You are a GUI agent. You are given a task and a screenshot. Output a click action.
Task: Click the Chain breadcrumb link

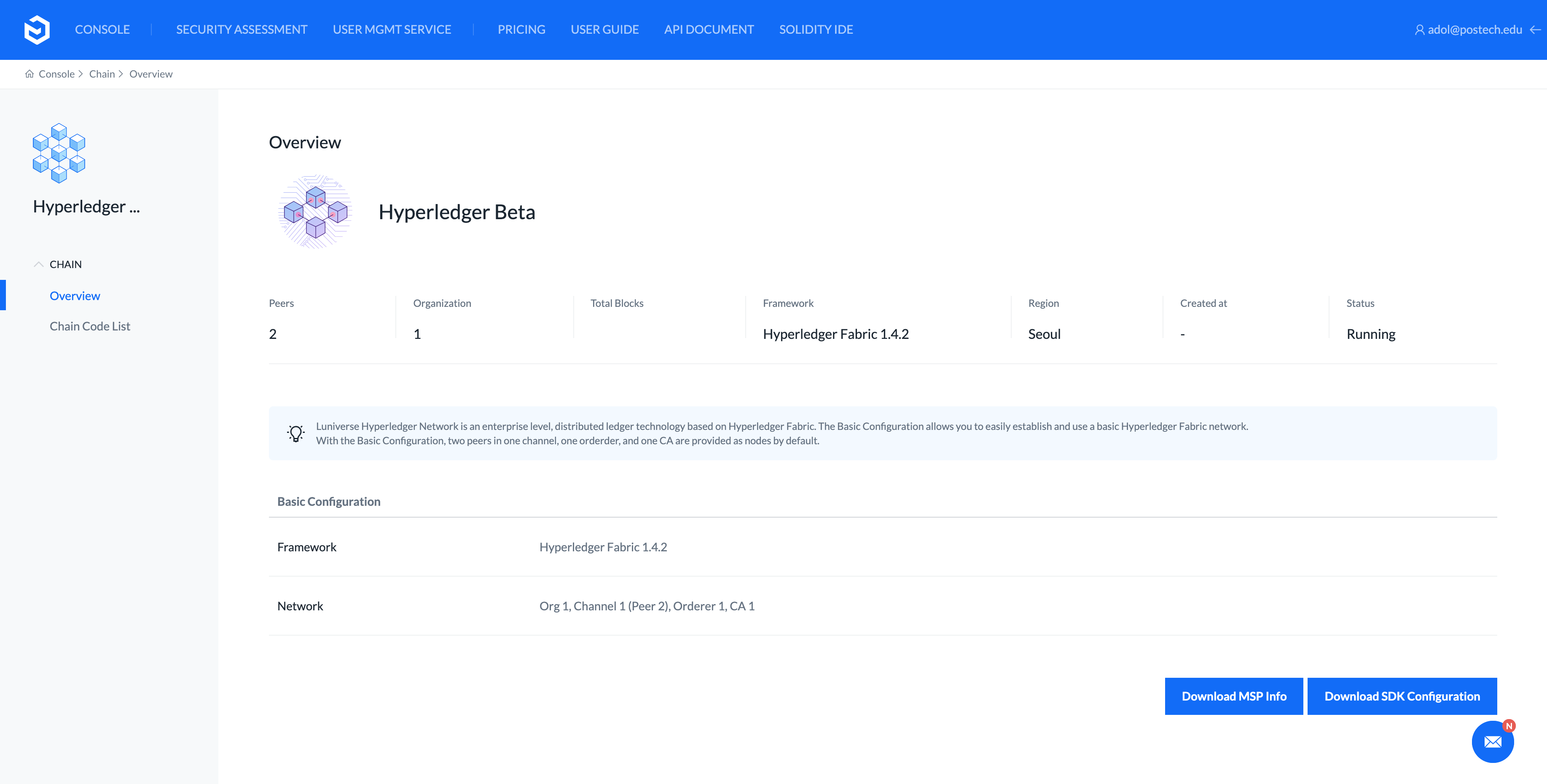102,74
